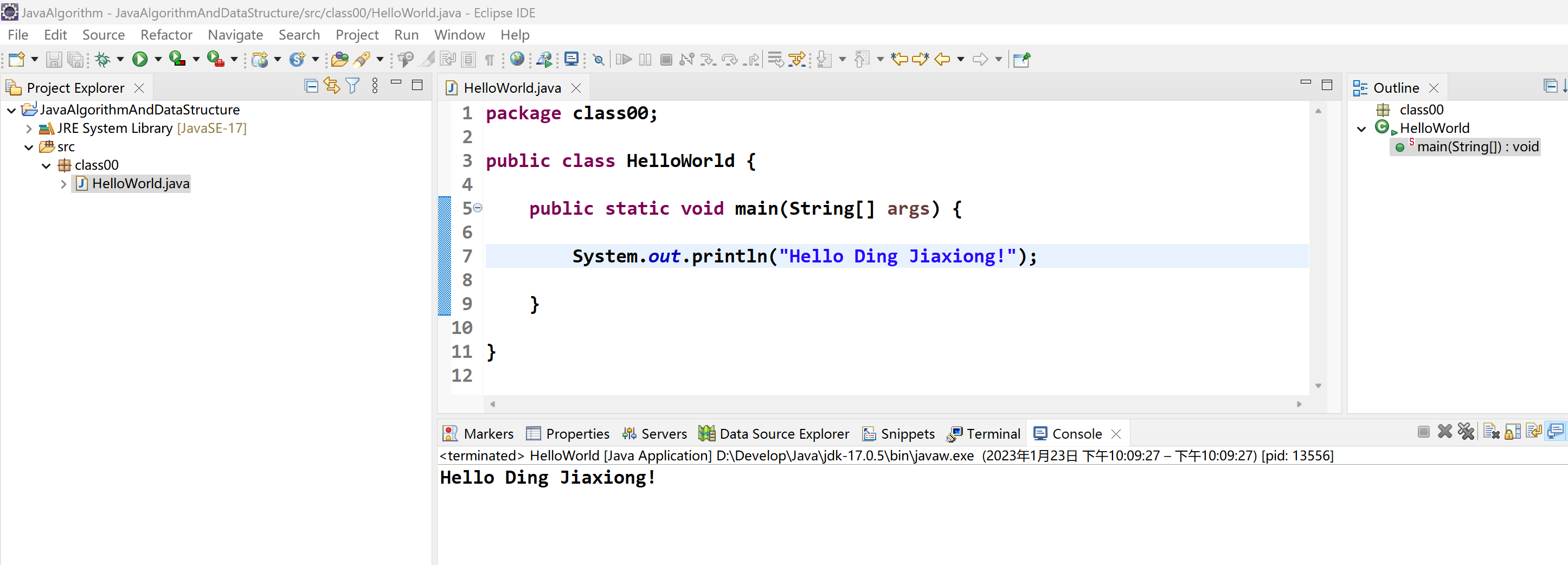Open dropdown arrow next to Coverage icon
The image size is (1568, 565).
[x=196, y=59]
